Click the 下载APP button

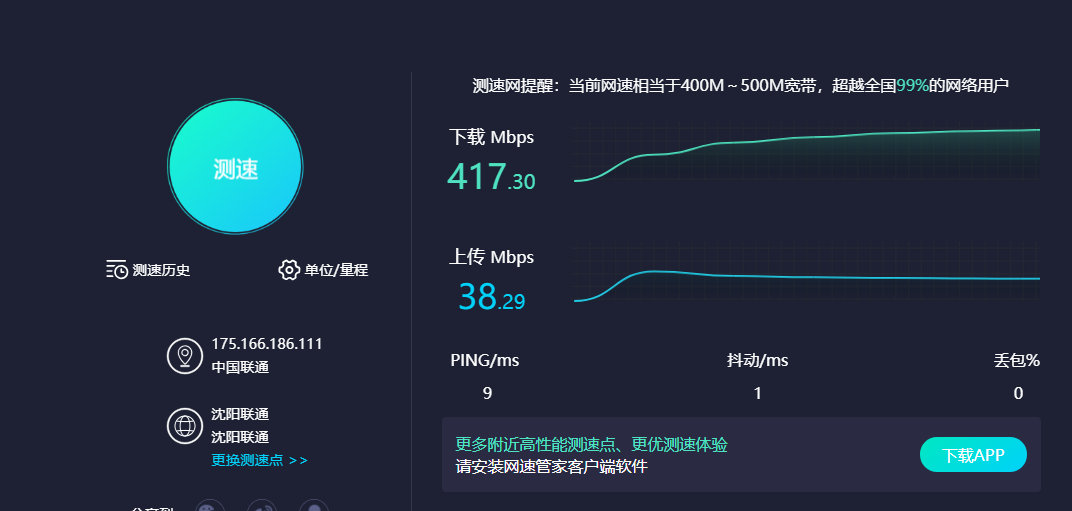pos(973,455)
